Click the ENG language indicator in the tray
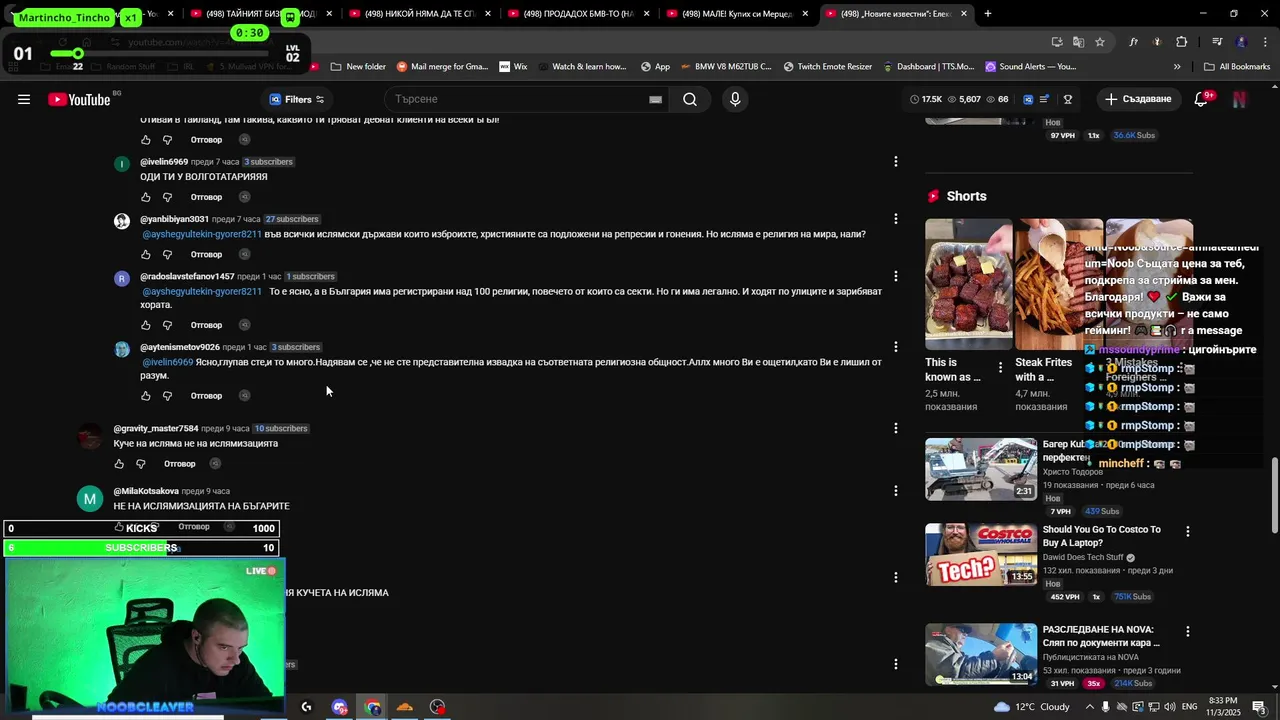The image size is (1280, 720). point(1189,707)
